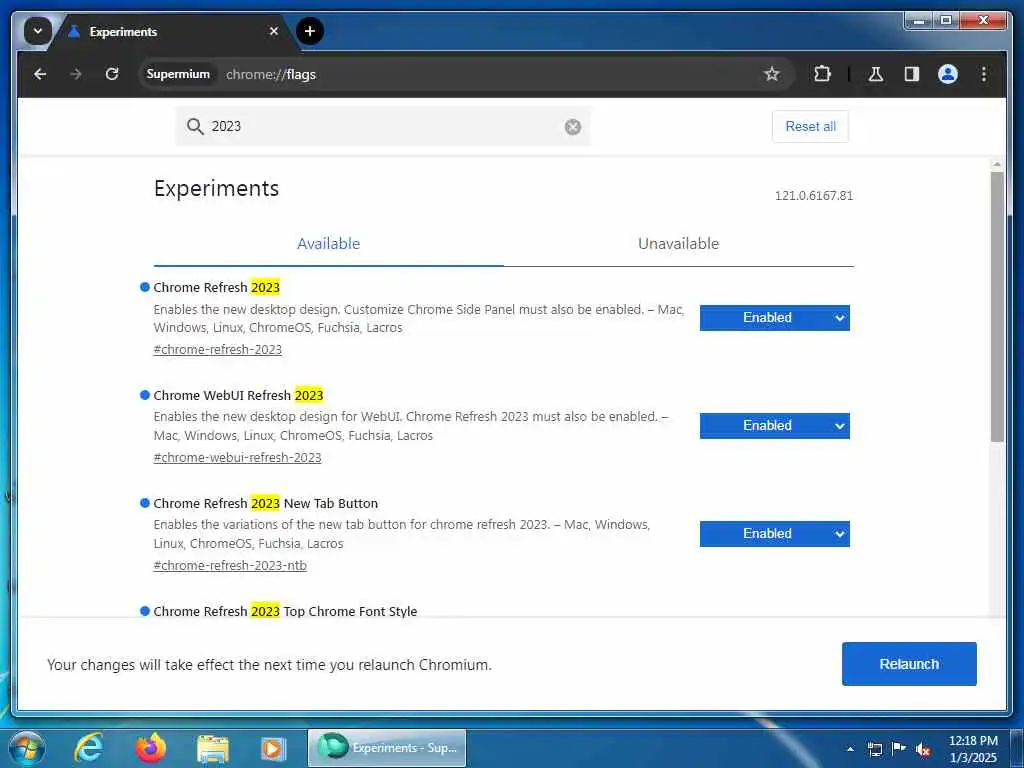Image resolution: width=1024 pixels, height=768 pixels.
Task: Select the Experiments browser tab
Action: coord(173,31)
